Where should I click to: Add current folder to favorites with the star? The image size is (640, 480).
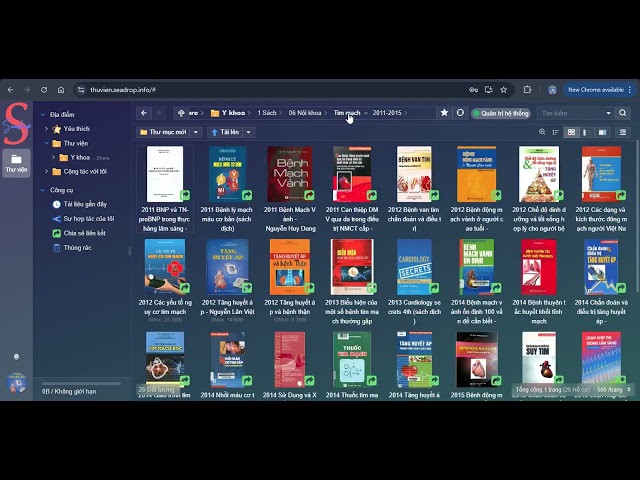pos(444,113)
